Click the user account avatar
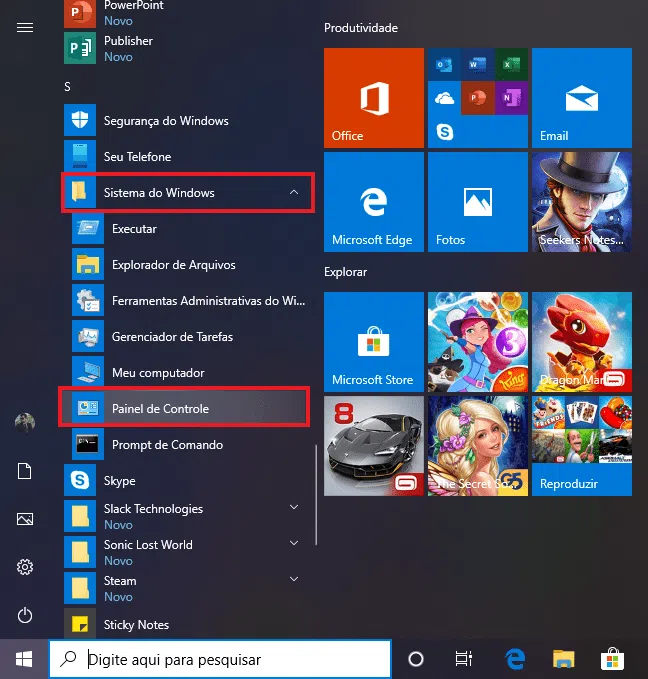648x679 pixels. (x=25, y=423)
